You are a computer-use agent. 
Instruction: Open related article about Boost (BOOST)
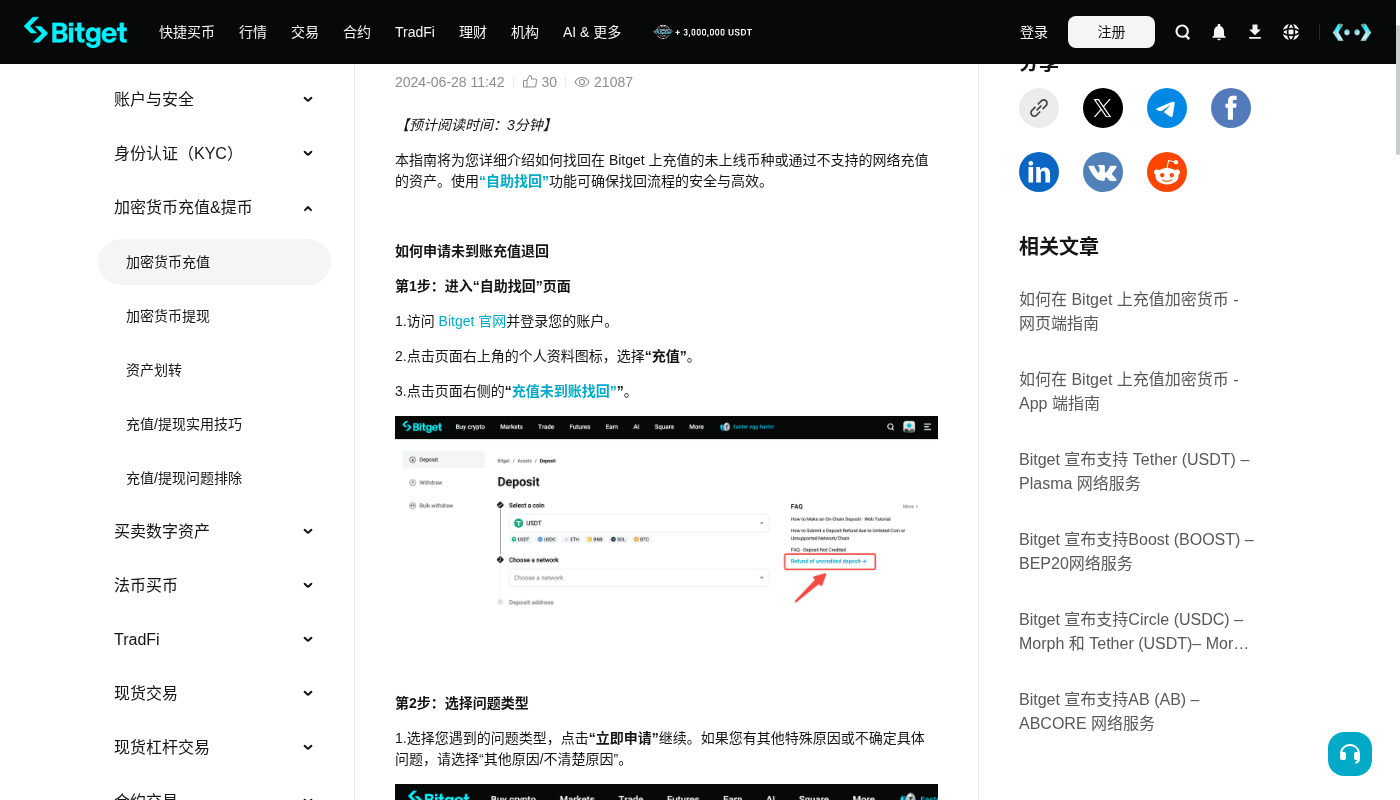1136,551
